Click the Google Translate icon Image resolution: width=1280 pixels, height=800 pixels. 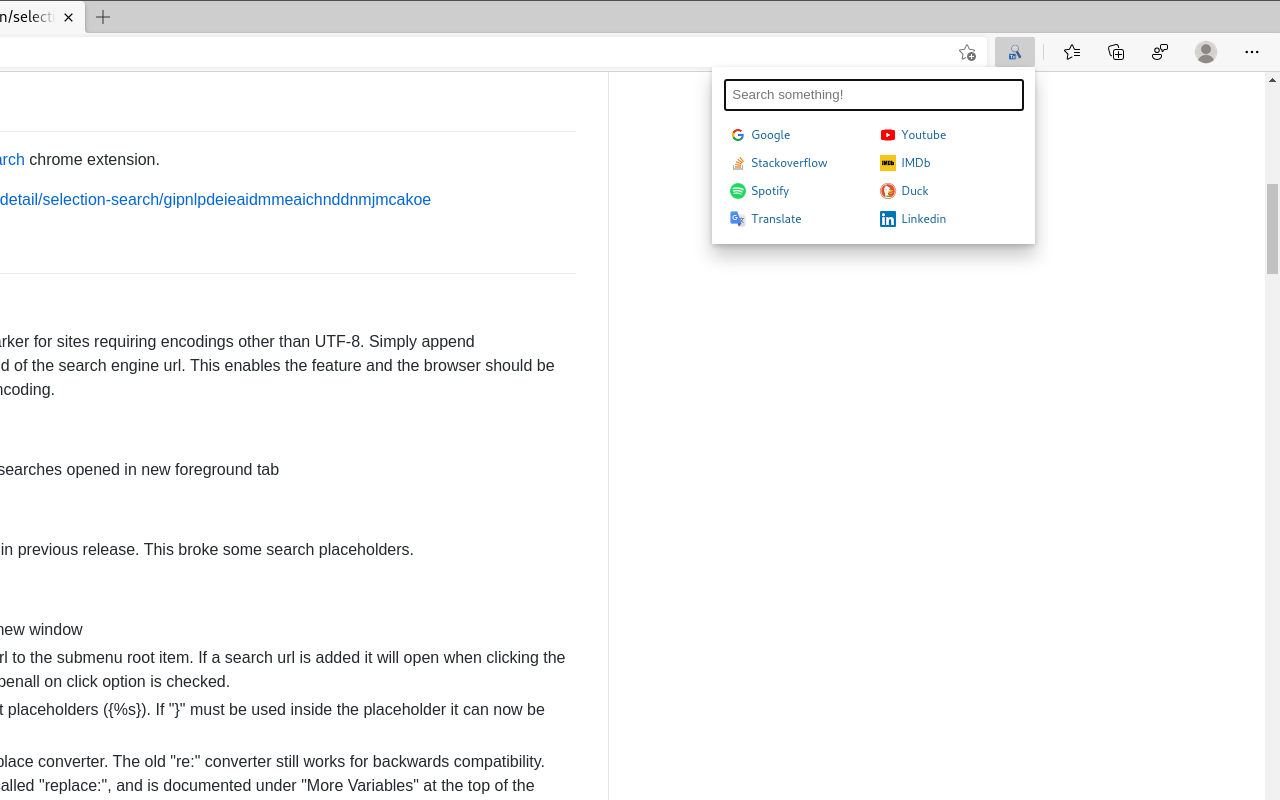[738, 219]
